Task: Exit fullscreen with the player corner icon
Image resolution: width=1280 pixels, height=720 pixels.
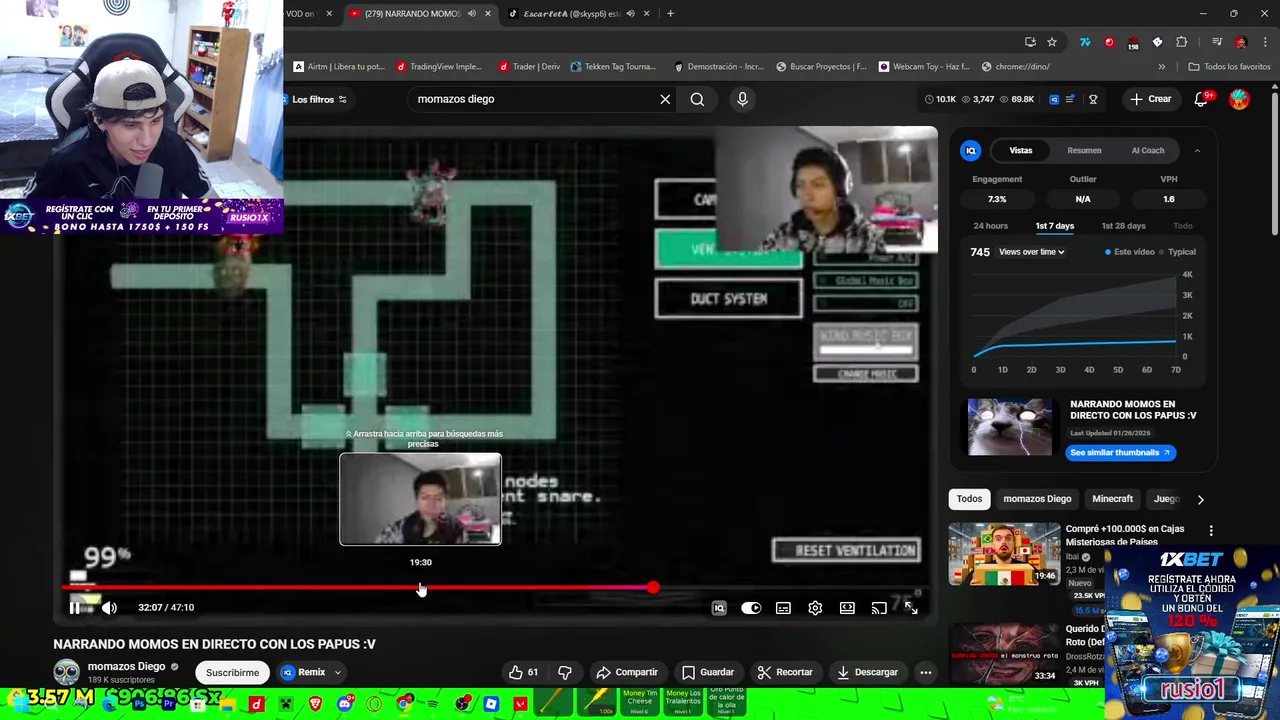Action: [911, 607]
